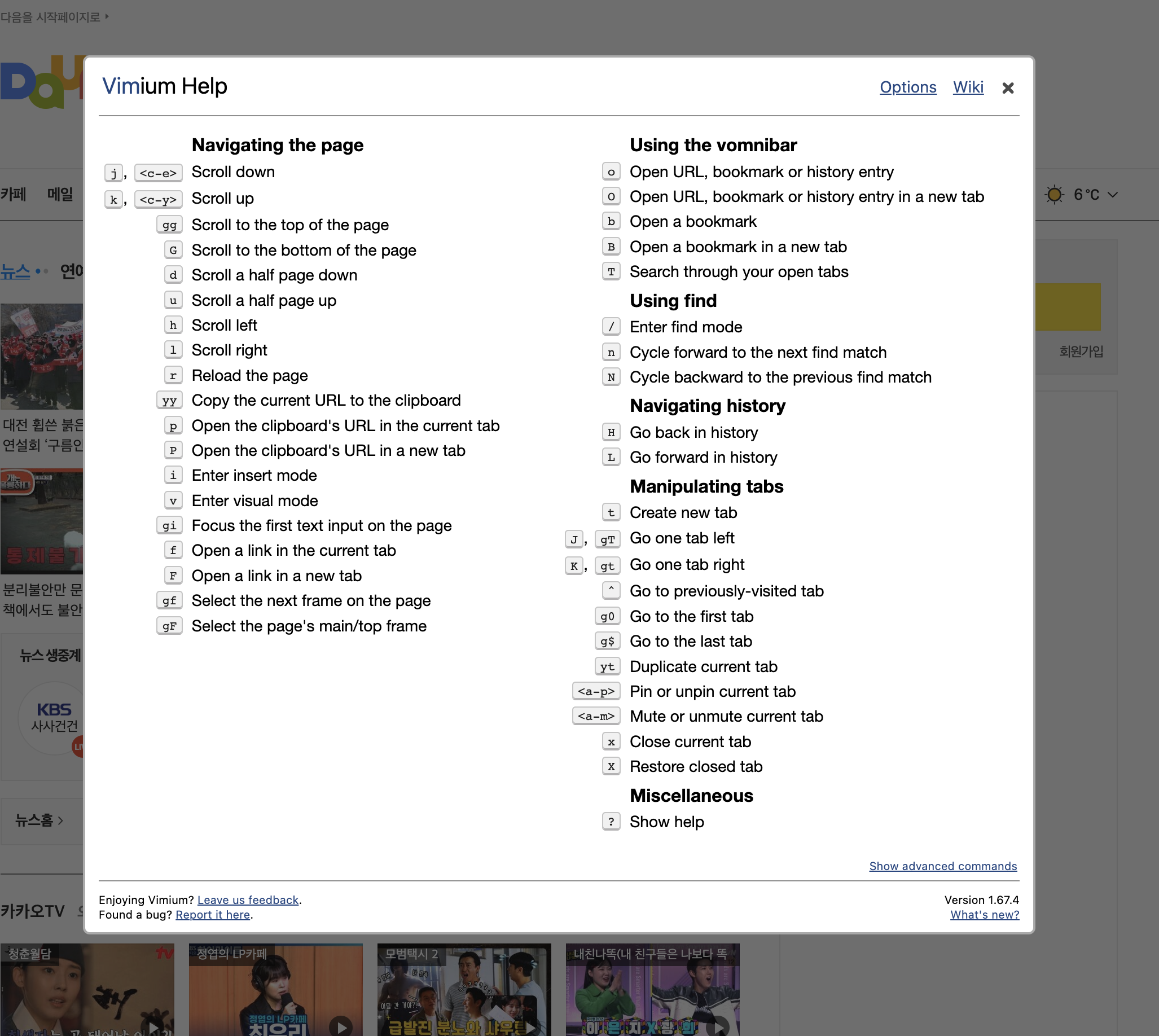The image size is (1159, 1036).
Task: Click the 'g0' key badge for first tab
Action: [607, 616]
